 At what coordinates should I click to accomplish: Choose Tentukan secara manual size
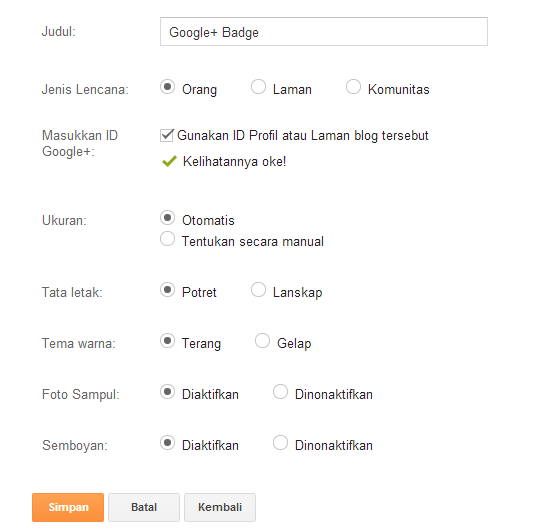(x=167, y=239)
